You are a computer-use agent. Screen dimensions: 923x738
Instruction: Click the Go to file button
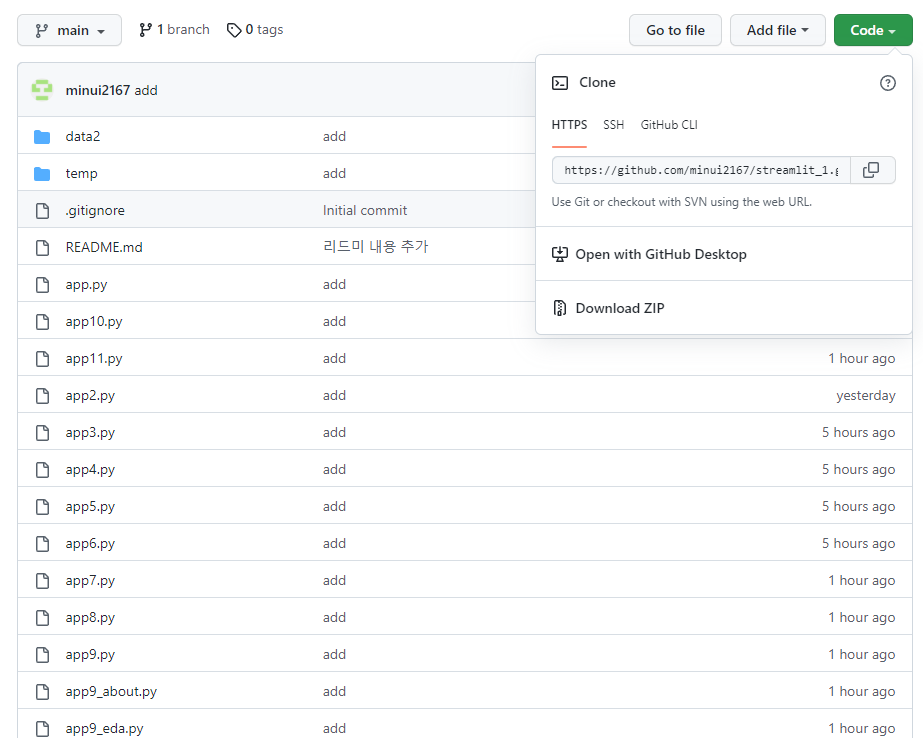675,30
